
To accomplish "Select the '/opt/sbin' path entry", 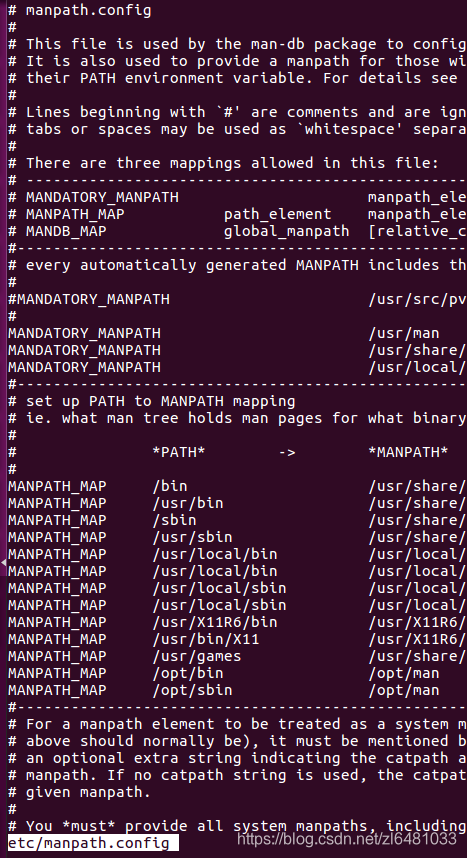I will tap(193, 690).
